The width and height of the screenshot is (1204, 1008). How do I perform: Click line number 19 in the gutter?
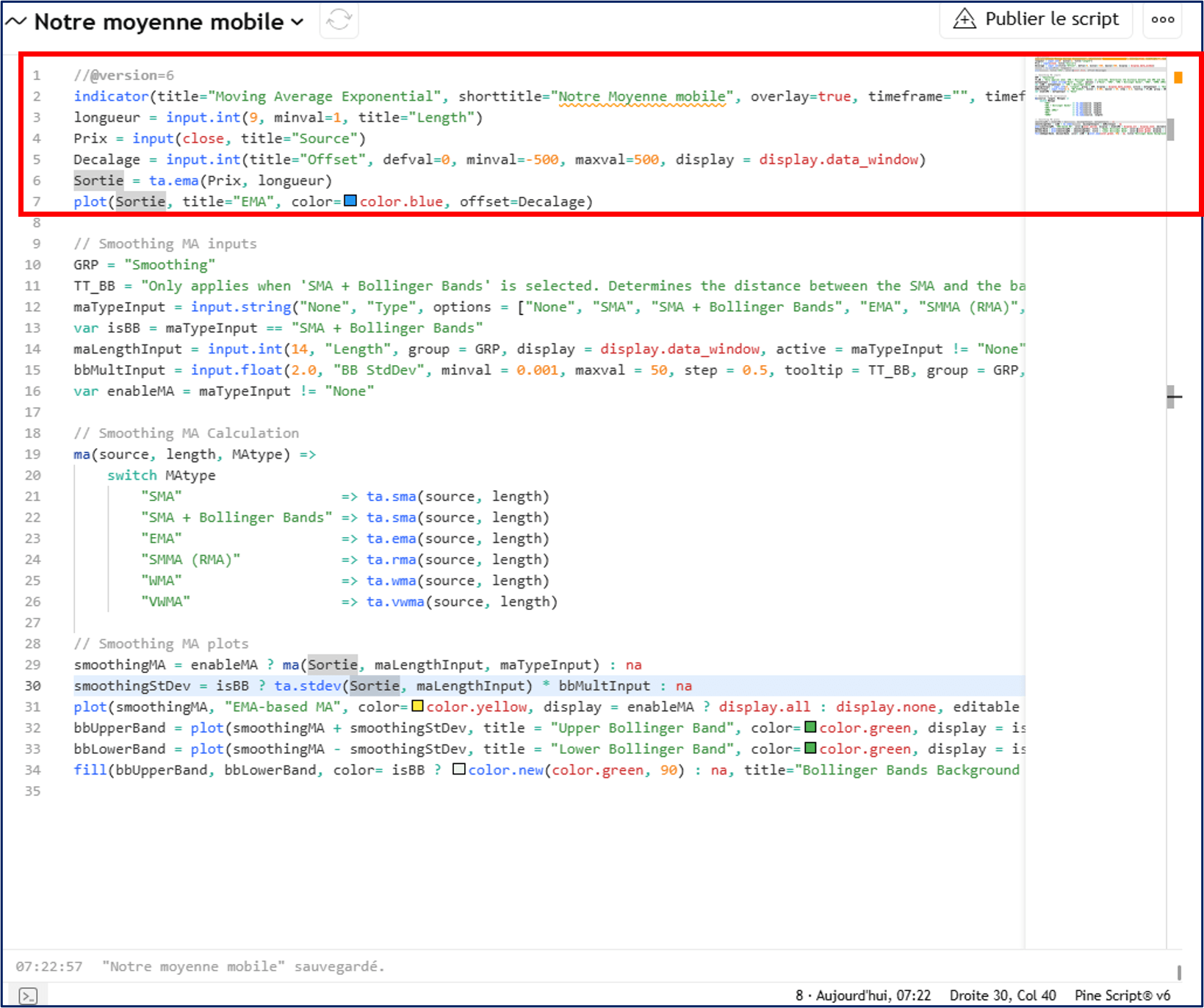33,454
